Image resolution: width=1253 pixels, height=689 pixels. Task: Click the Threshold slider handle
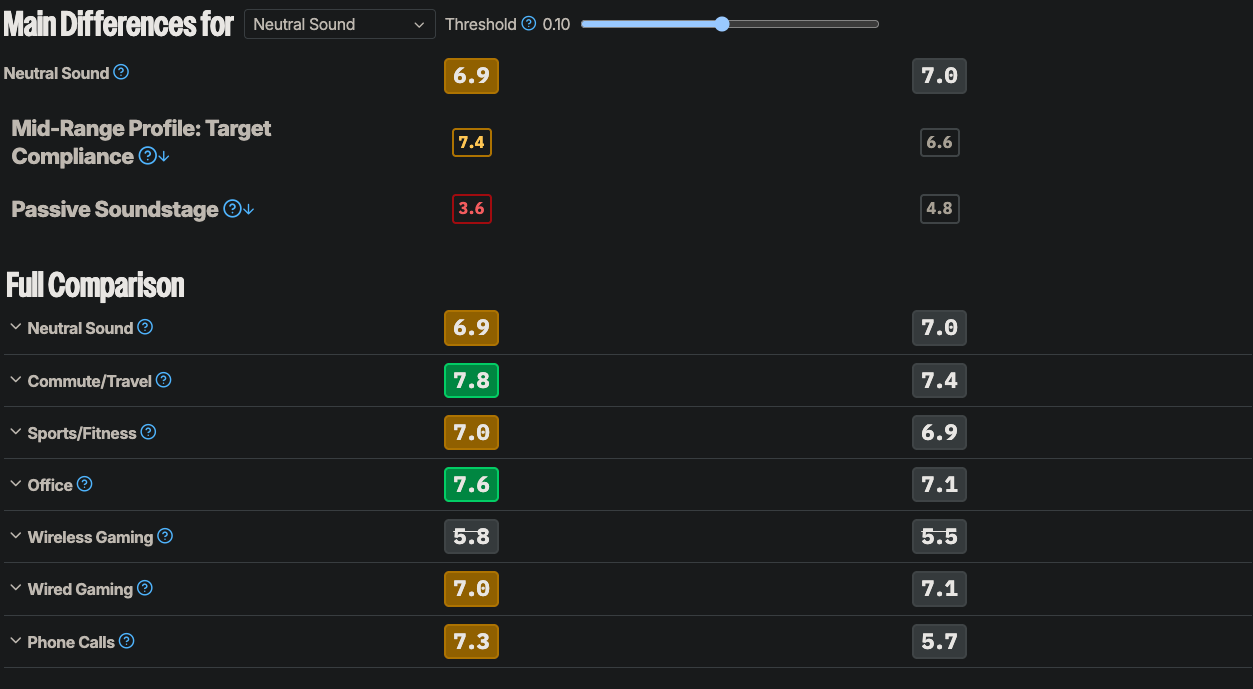722,24
